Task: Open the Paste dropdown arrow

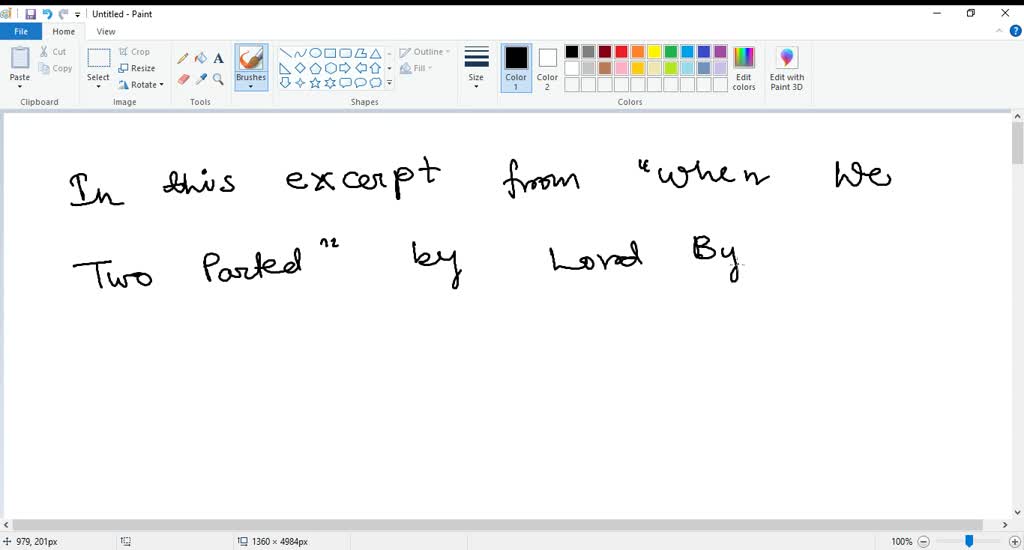Action: (x=20, y=87)
